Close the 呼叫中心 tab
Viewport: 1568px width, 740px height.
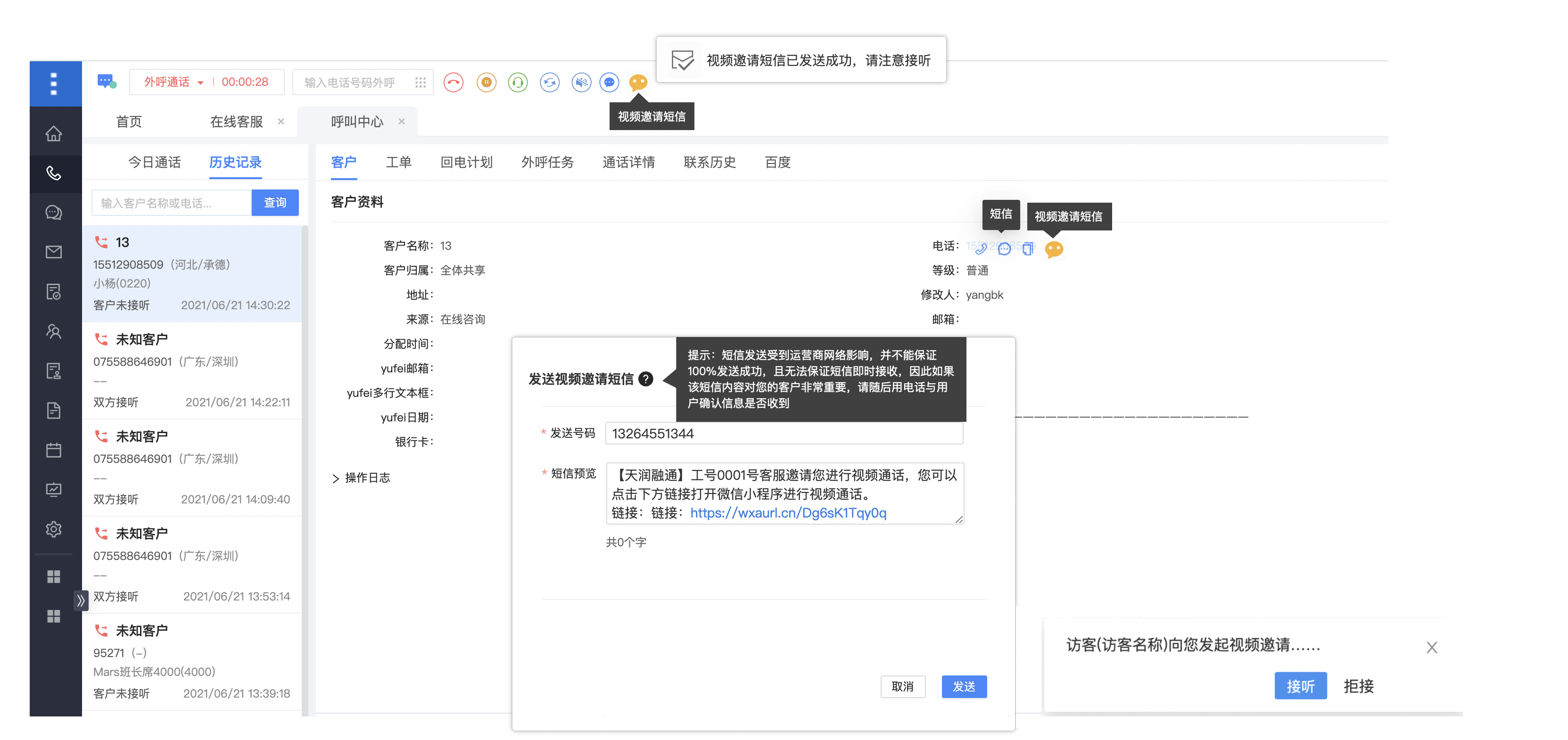(x=401, y=121)
